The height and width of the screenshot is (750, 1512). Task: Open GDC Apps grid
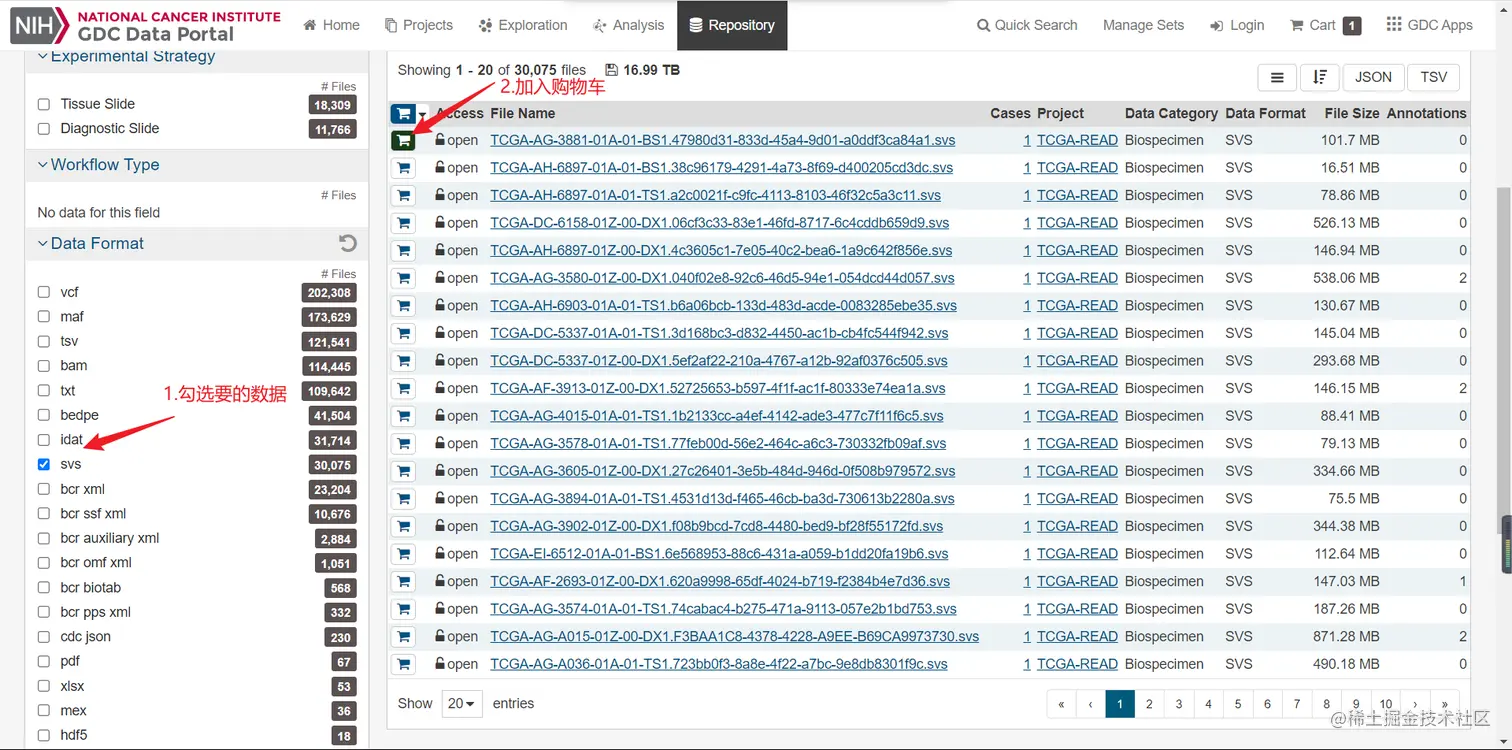click(1429, 25)
